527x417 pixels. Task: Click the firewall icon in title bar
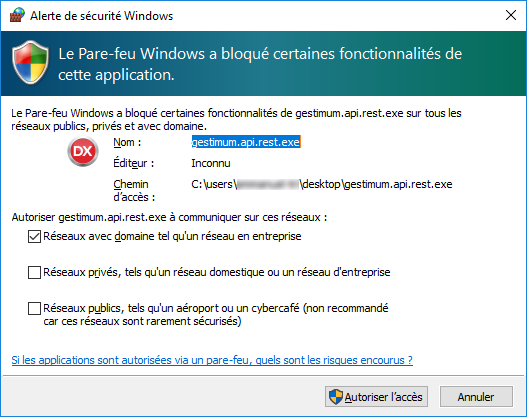tap(17, 15)
